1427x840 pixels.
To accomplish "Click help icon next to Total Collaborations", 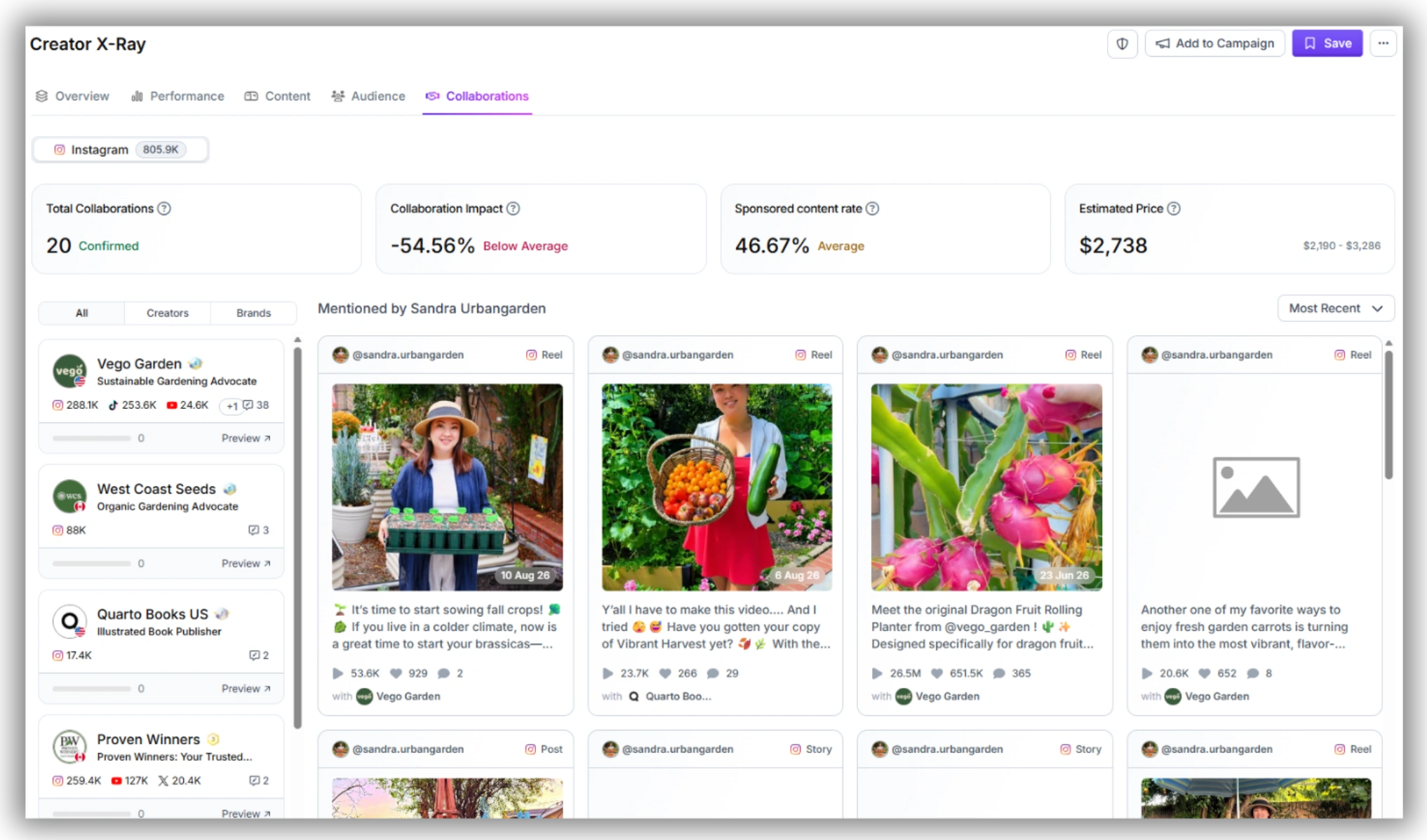I will 164,208.
